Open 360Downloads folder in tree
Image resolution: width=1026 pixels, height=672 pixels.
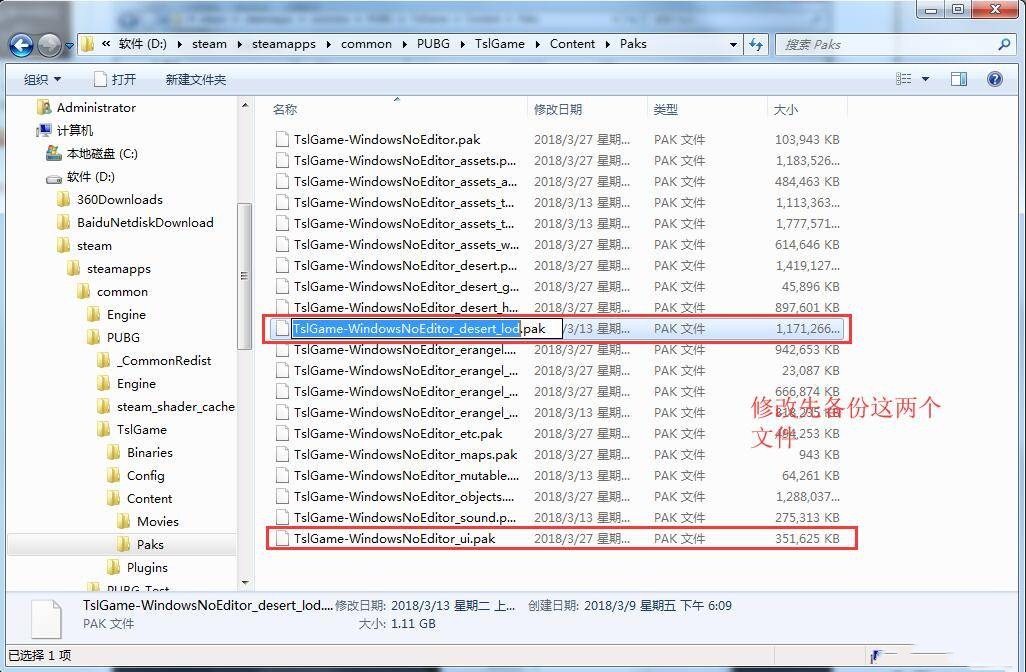pos(120,200)
